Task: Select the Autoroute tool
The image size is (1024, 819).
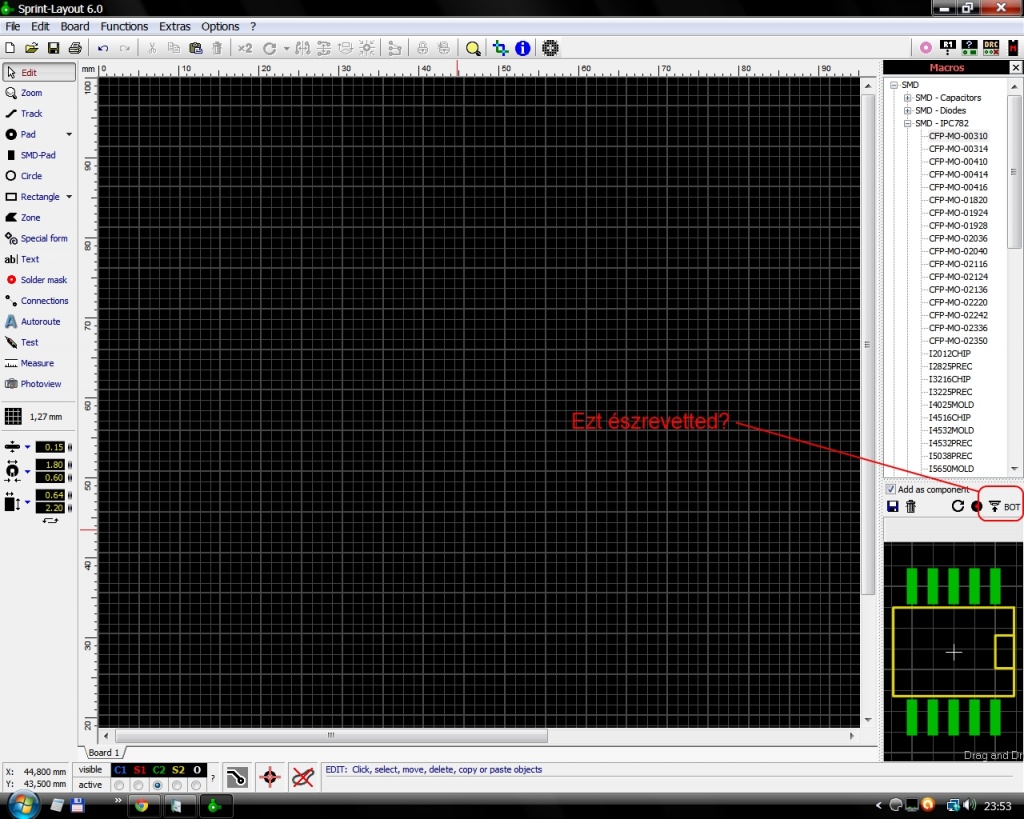Action: coord(39,321)
